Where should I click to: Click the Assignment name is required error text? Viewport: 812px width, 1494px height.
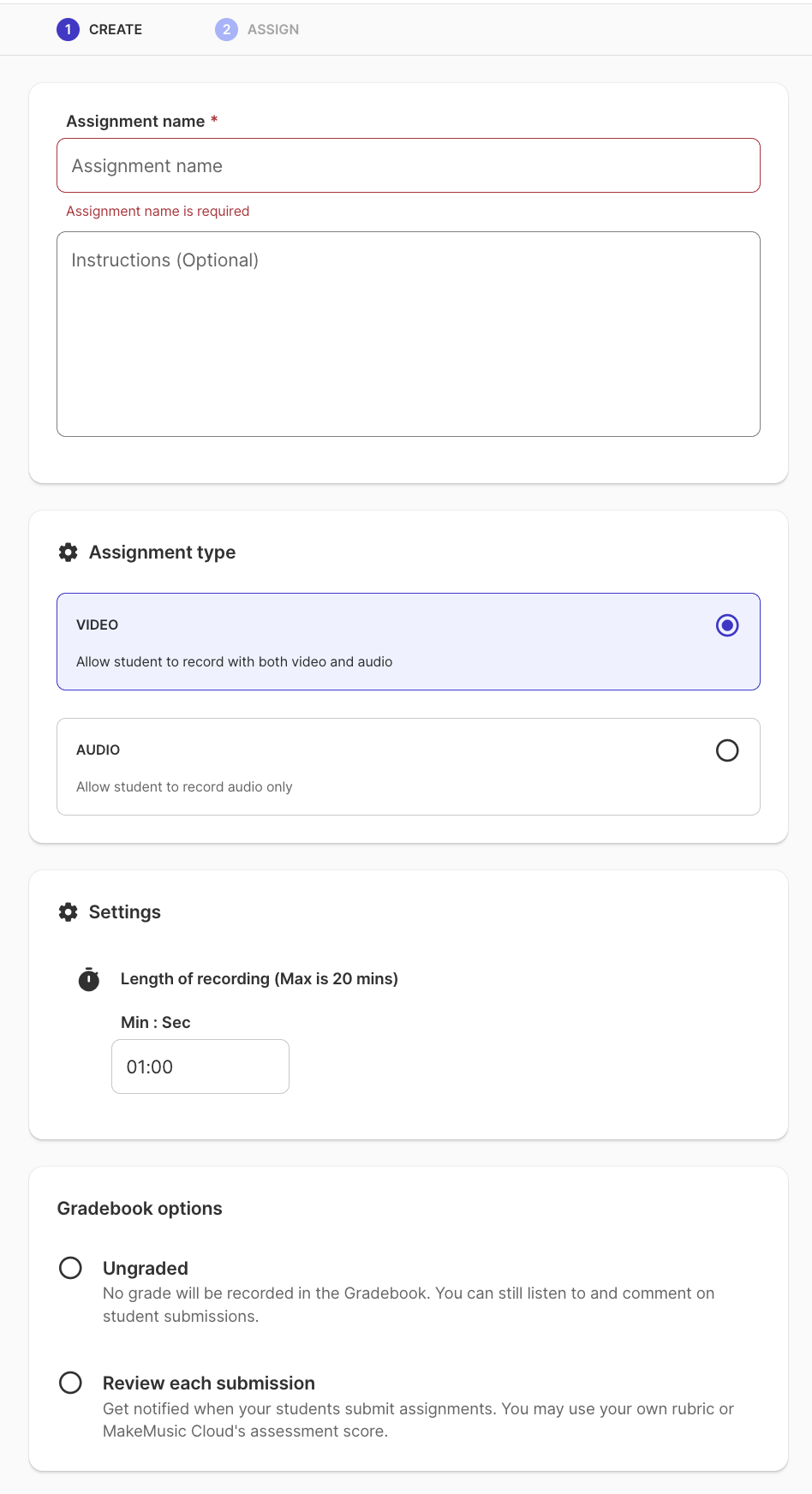coord(158,211)
